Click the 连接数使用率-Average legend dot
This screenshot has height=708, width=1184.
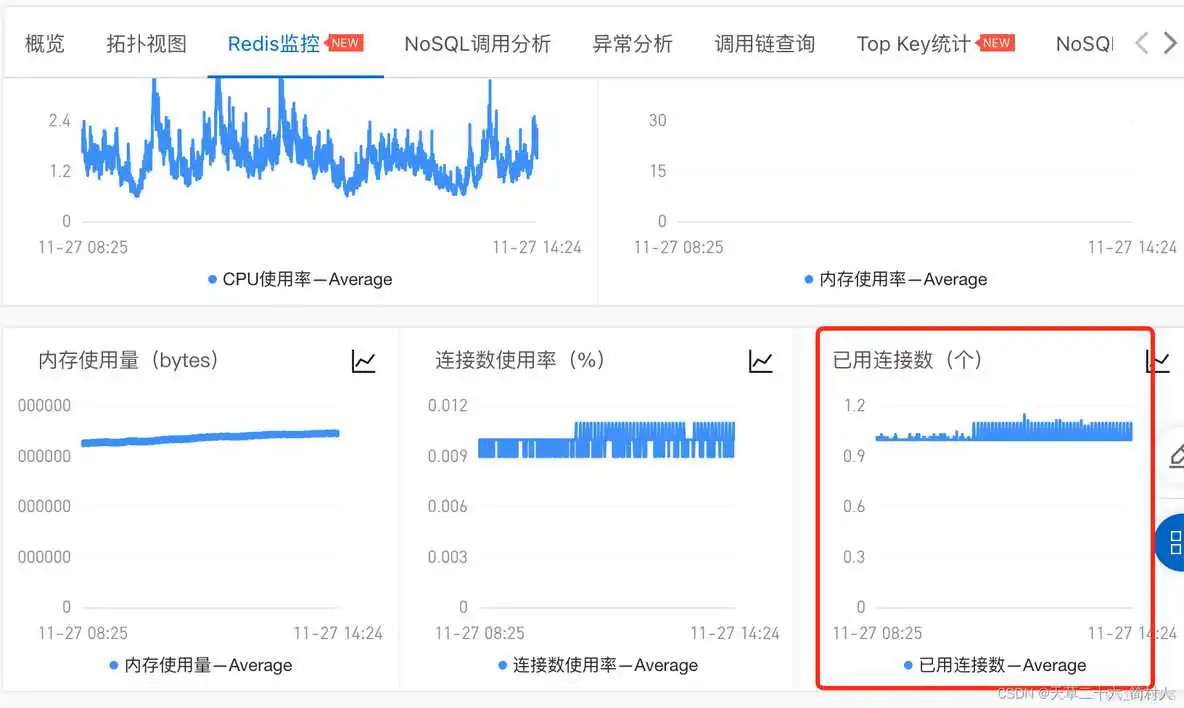pyautogui.click(x=502, y=664)
